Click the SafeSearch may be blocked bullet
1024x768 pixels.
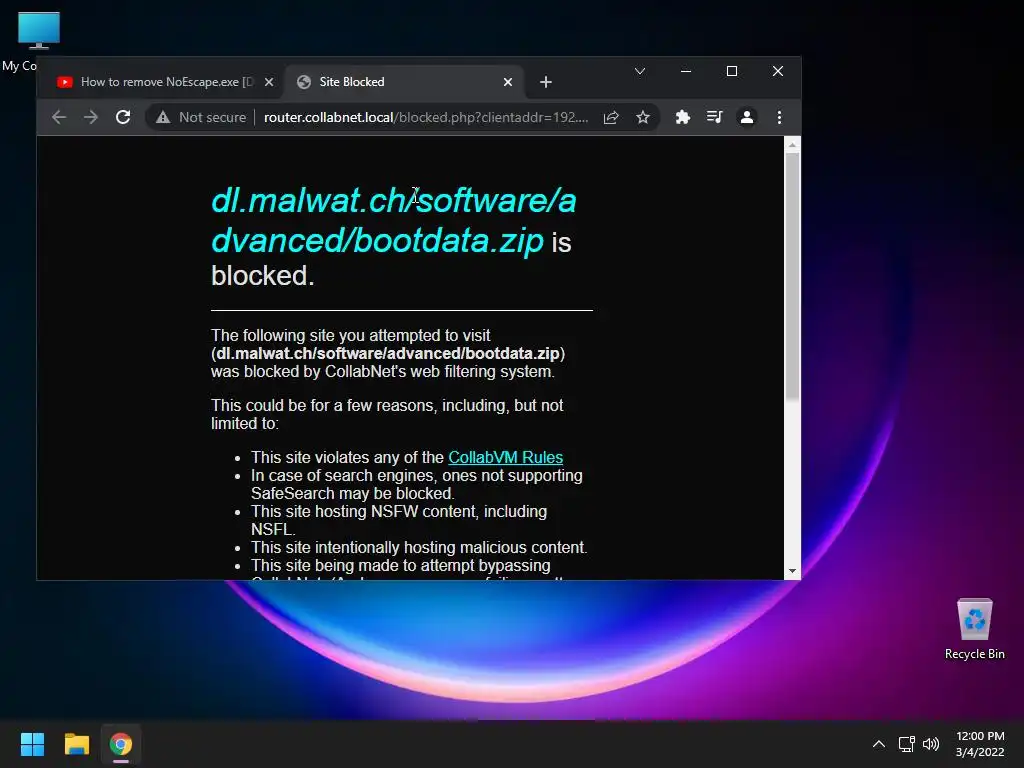tap(417, 484)
